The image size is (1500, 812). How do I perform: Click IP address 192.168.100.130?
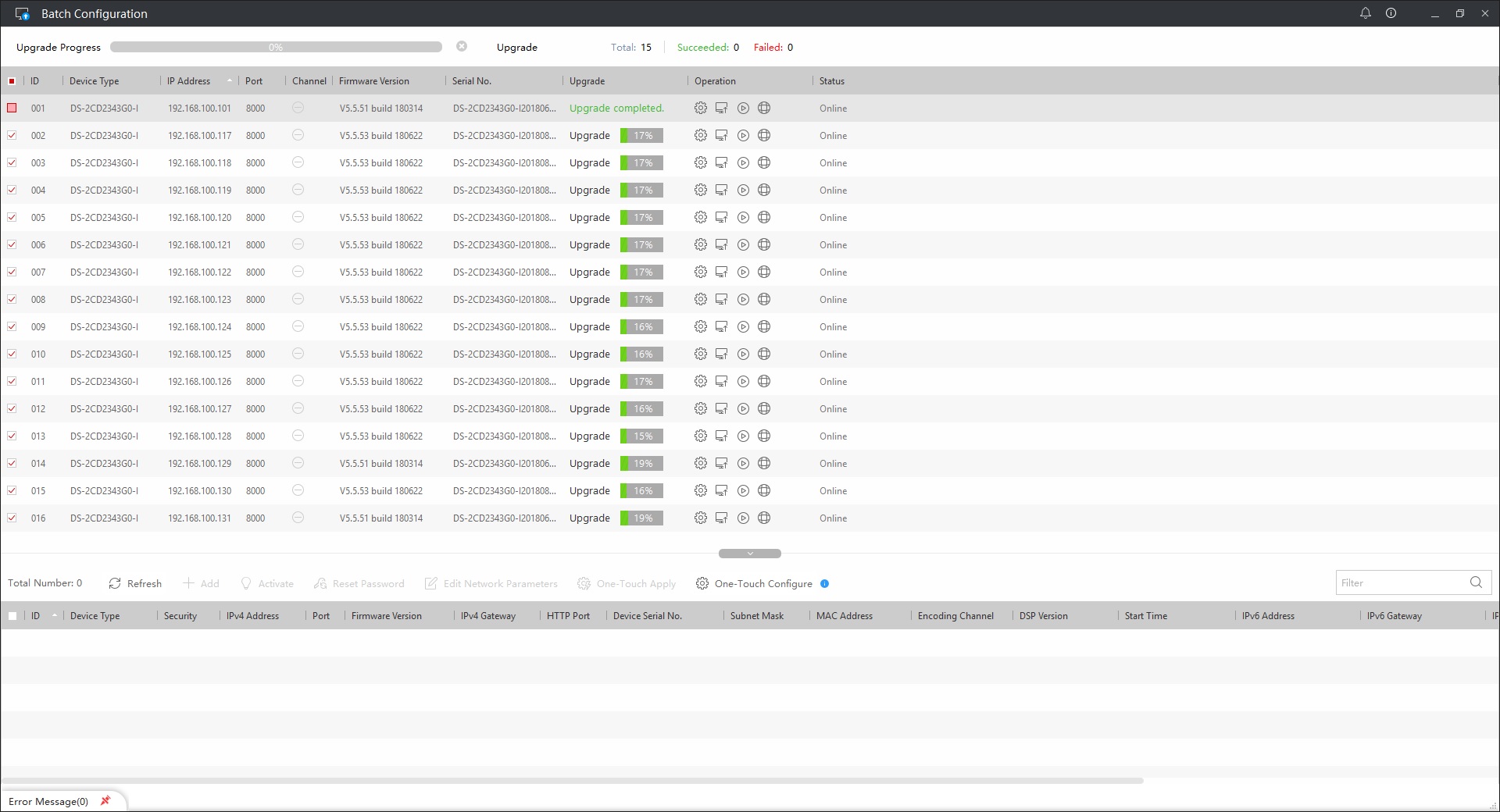point(199,490)
